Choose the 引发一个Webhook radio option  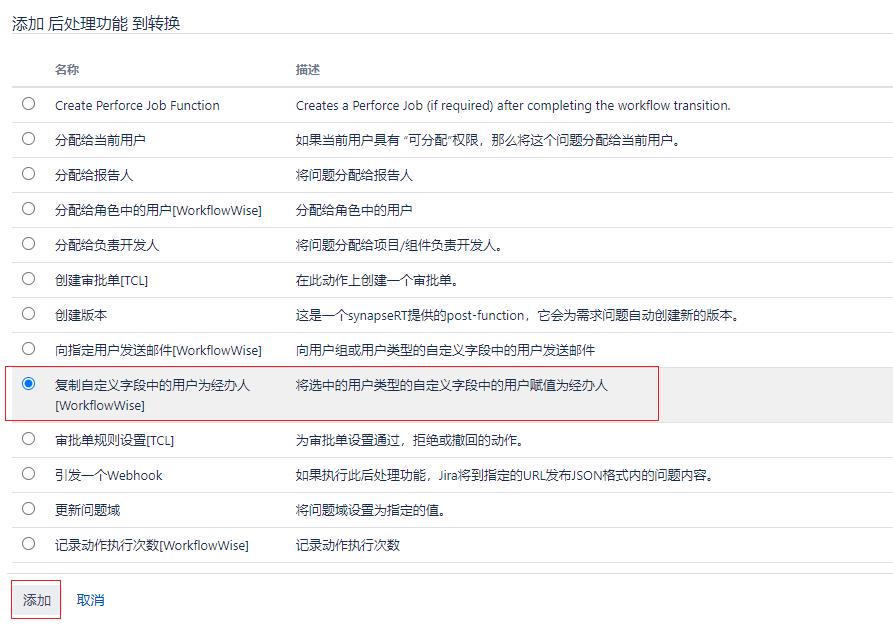tap(28, 474)
